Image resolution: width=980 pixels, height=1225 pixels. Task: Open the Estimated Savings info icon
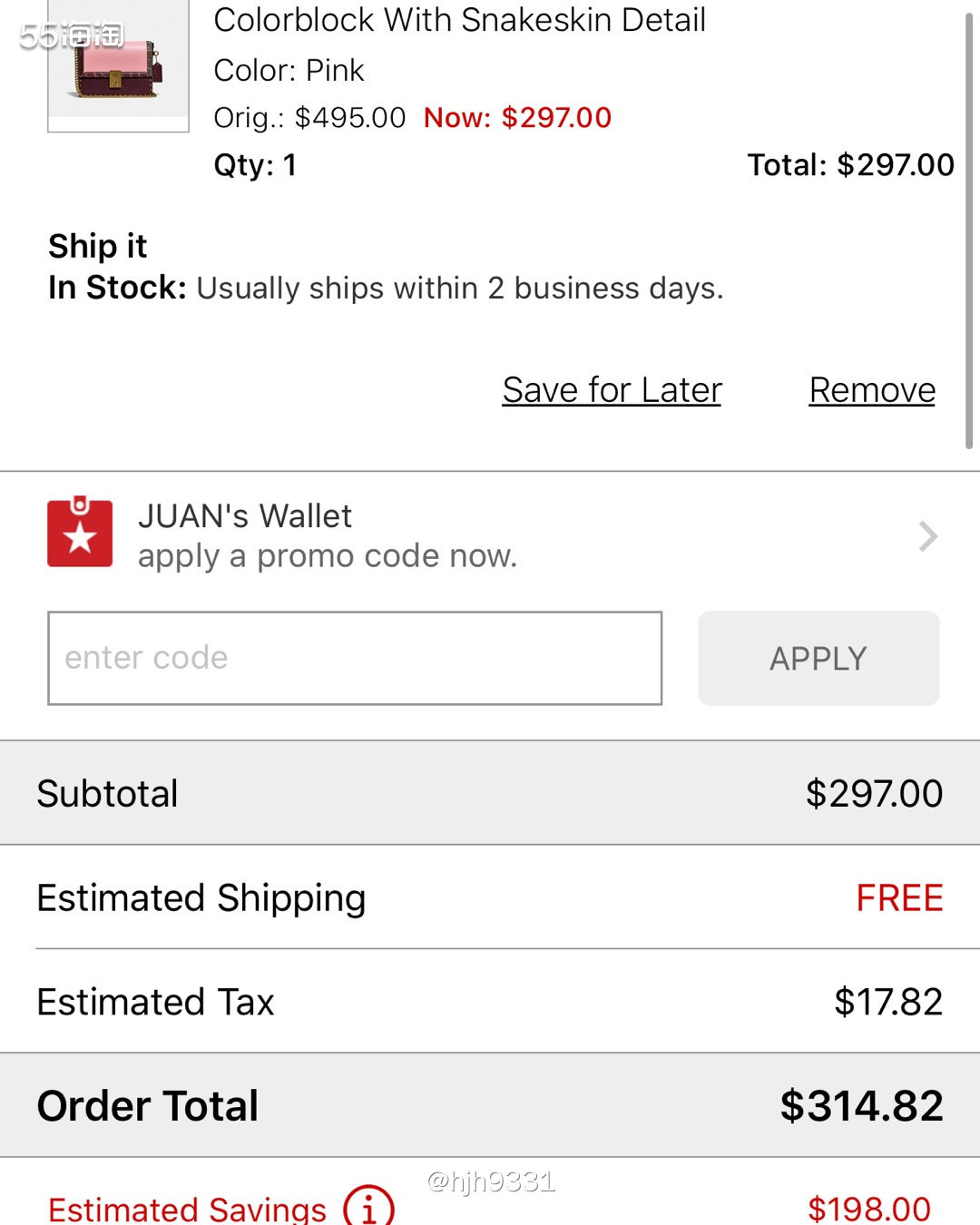click(368, 1207)
